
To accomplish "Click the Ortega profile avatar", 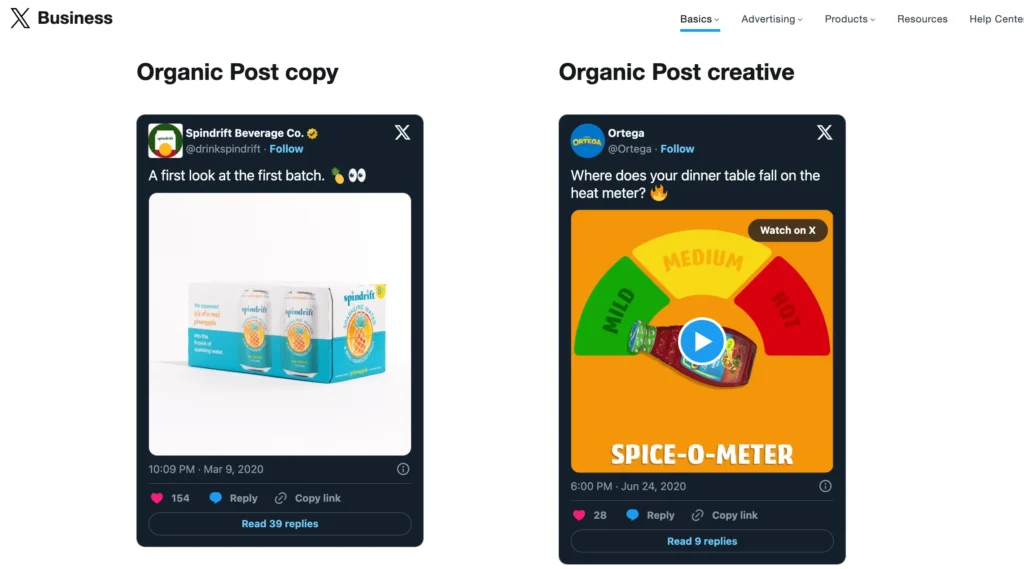I will click(587, 140).
